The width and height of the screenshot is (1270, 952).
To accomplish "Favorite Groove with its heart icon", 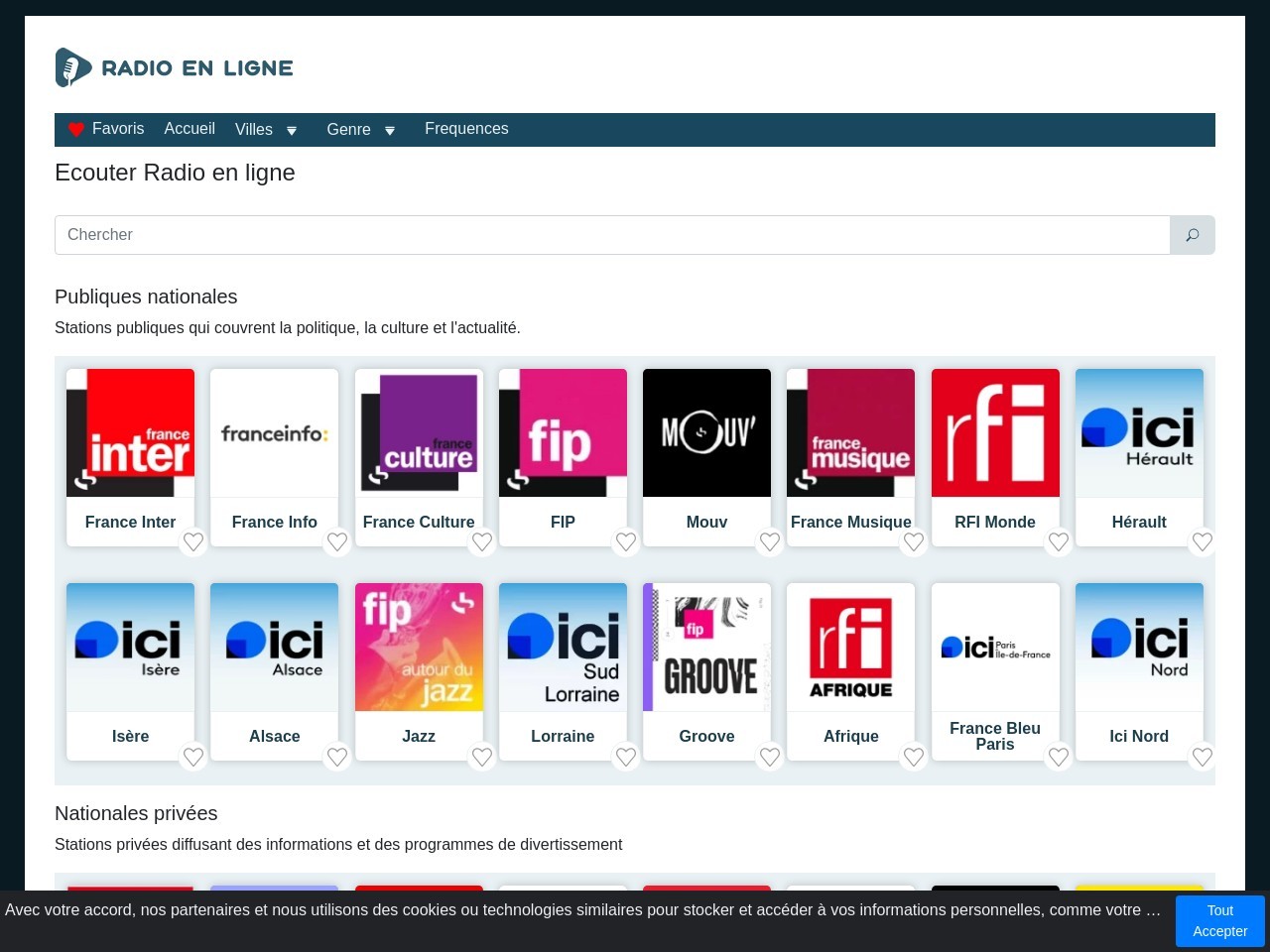I will coord(770,757).
